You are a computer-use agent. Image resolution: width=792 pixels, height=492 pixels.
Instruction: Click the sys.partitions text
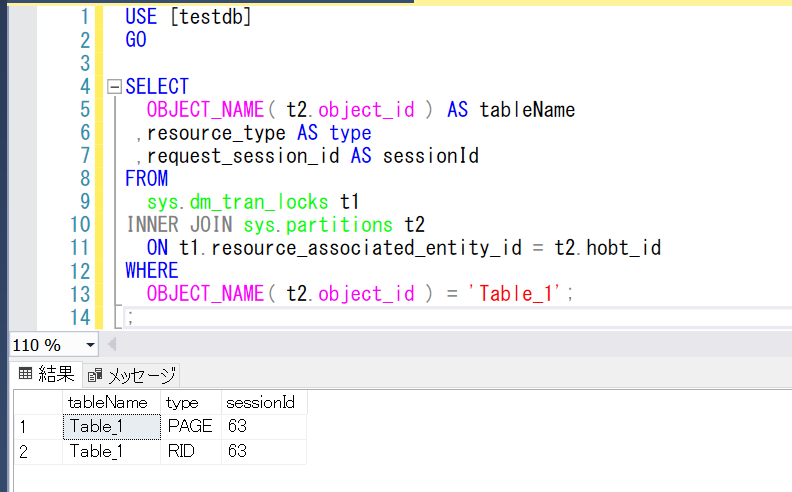click(318, 225)
